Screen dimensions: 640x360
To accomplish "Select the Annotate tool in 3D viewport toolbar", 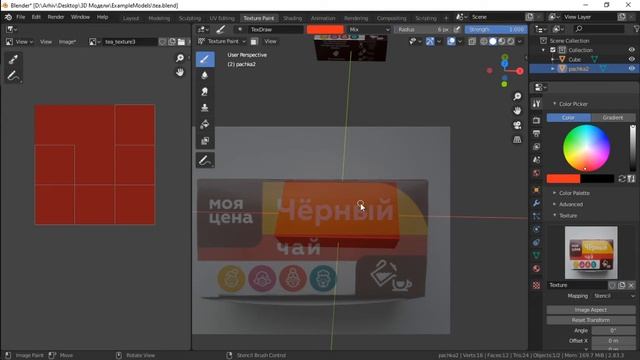I will (x=205, y=160).
